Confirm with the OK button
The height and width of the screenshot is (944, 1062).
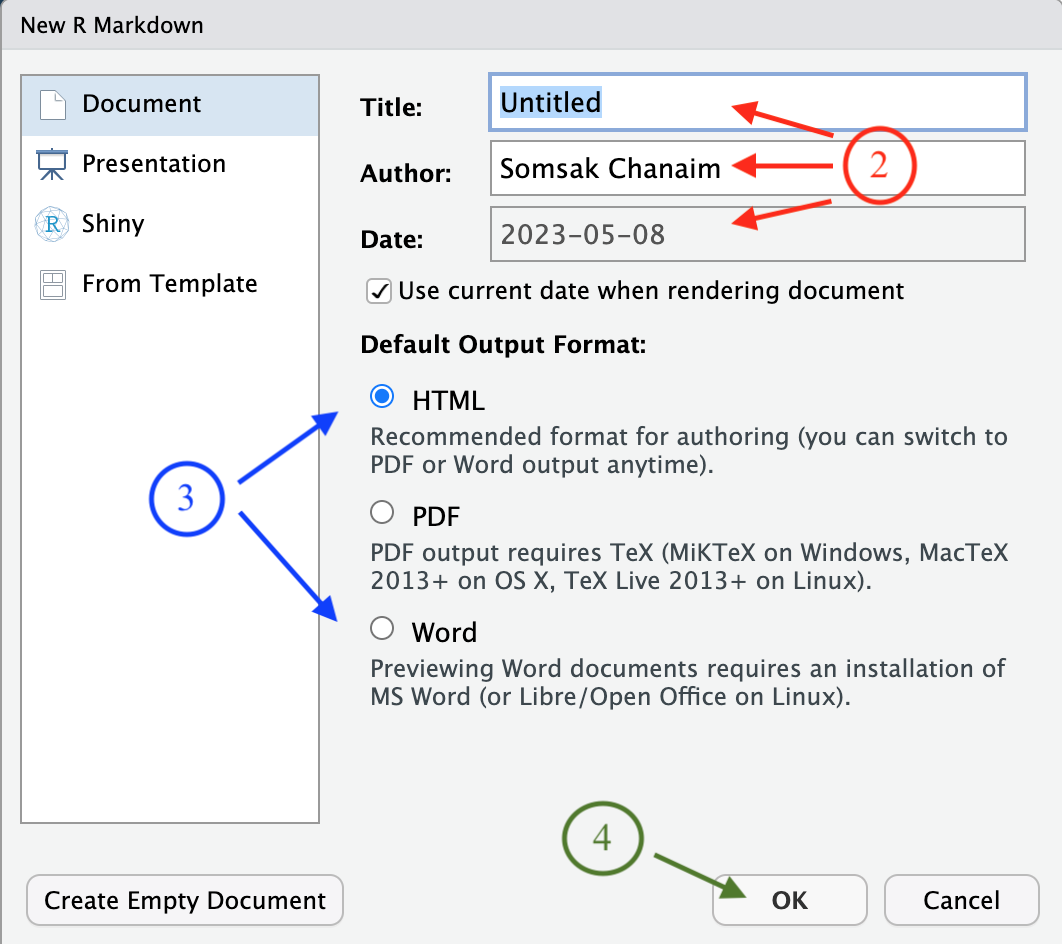[789, 900]
